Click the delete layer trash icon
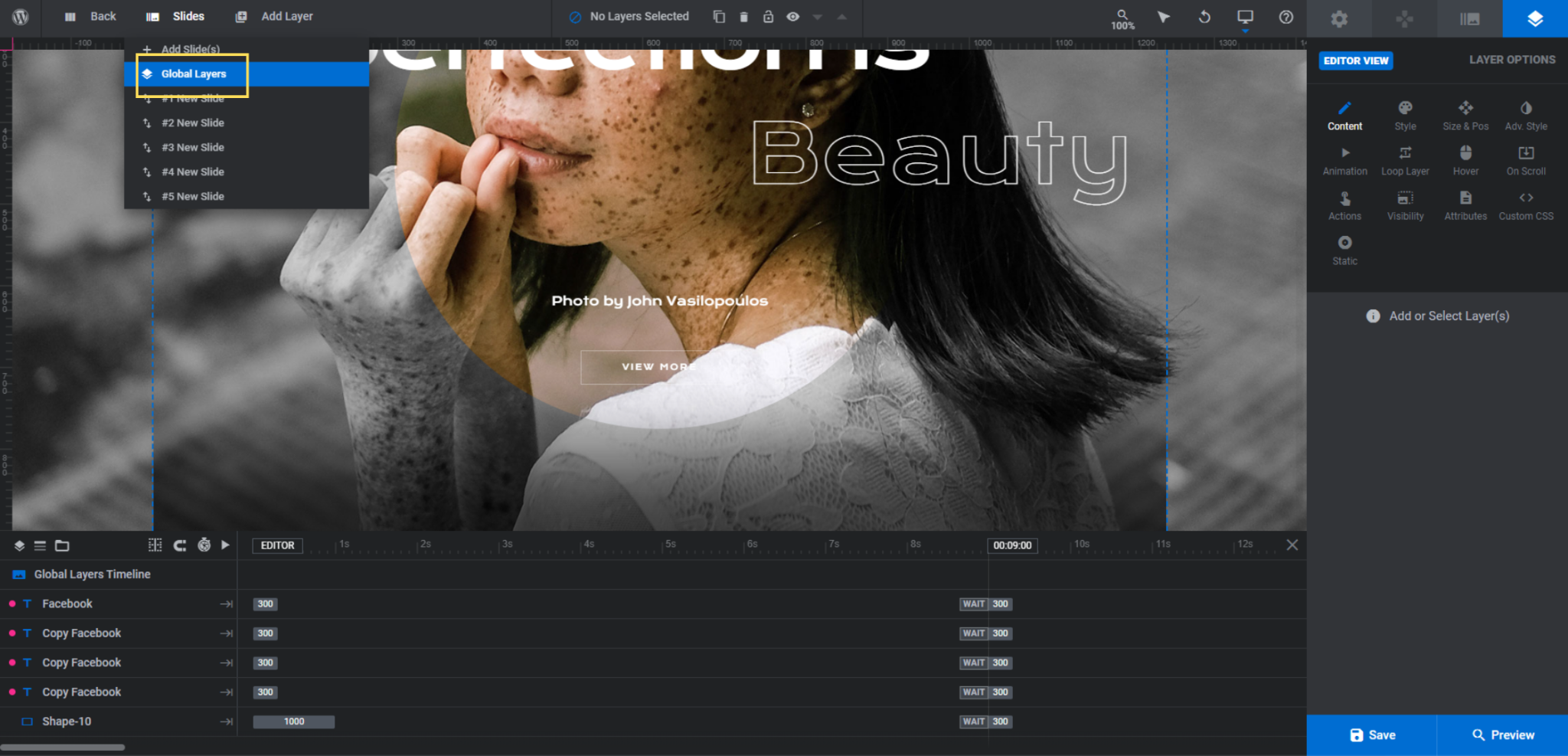 [743, 16]
